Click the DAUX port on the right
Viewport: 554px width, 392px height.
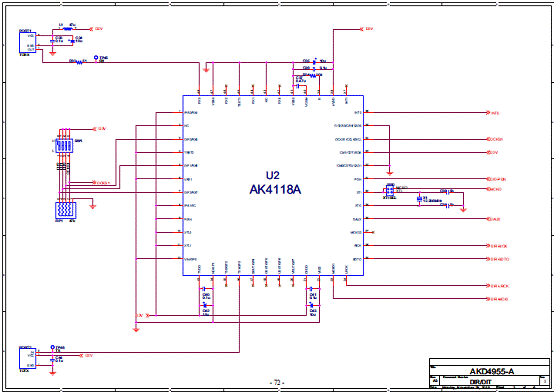[x=494, y=219]
